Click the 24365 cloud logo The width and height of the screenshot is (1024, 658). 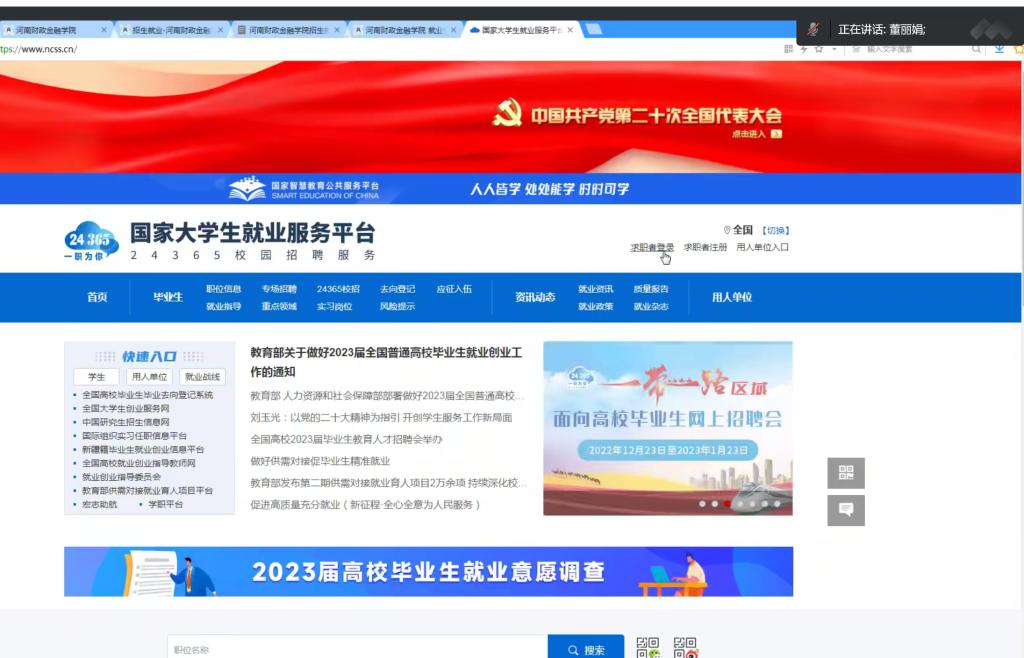[x=91, y=241]
